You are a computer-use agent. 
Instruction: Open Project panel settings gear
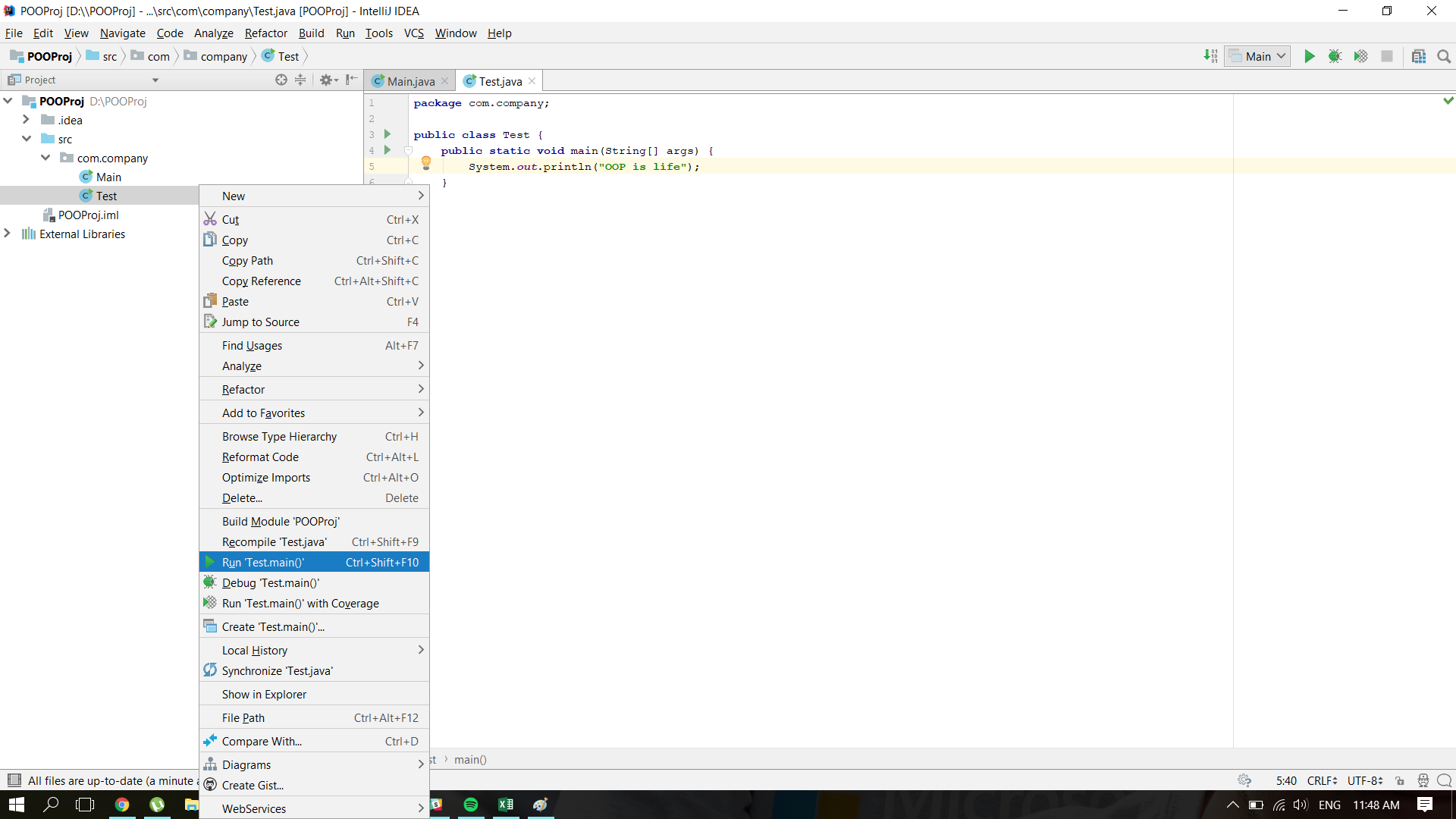click(x=328, y=80)
